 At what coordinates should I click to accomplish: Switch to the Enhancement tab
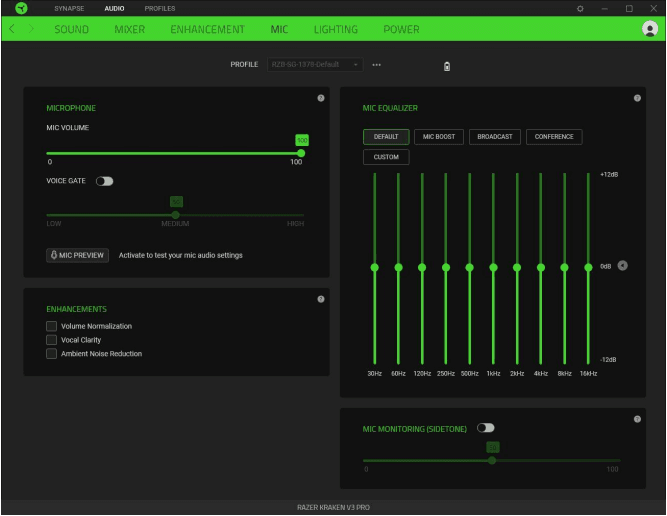pyautogui.click(x=207, y=30)
